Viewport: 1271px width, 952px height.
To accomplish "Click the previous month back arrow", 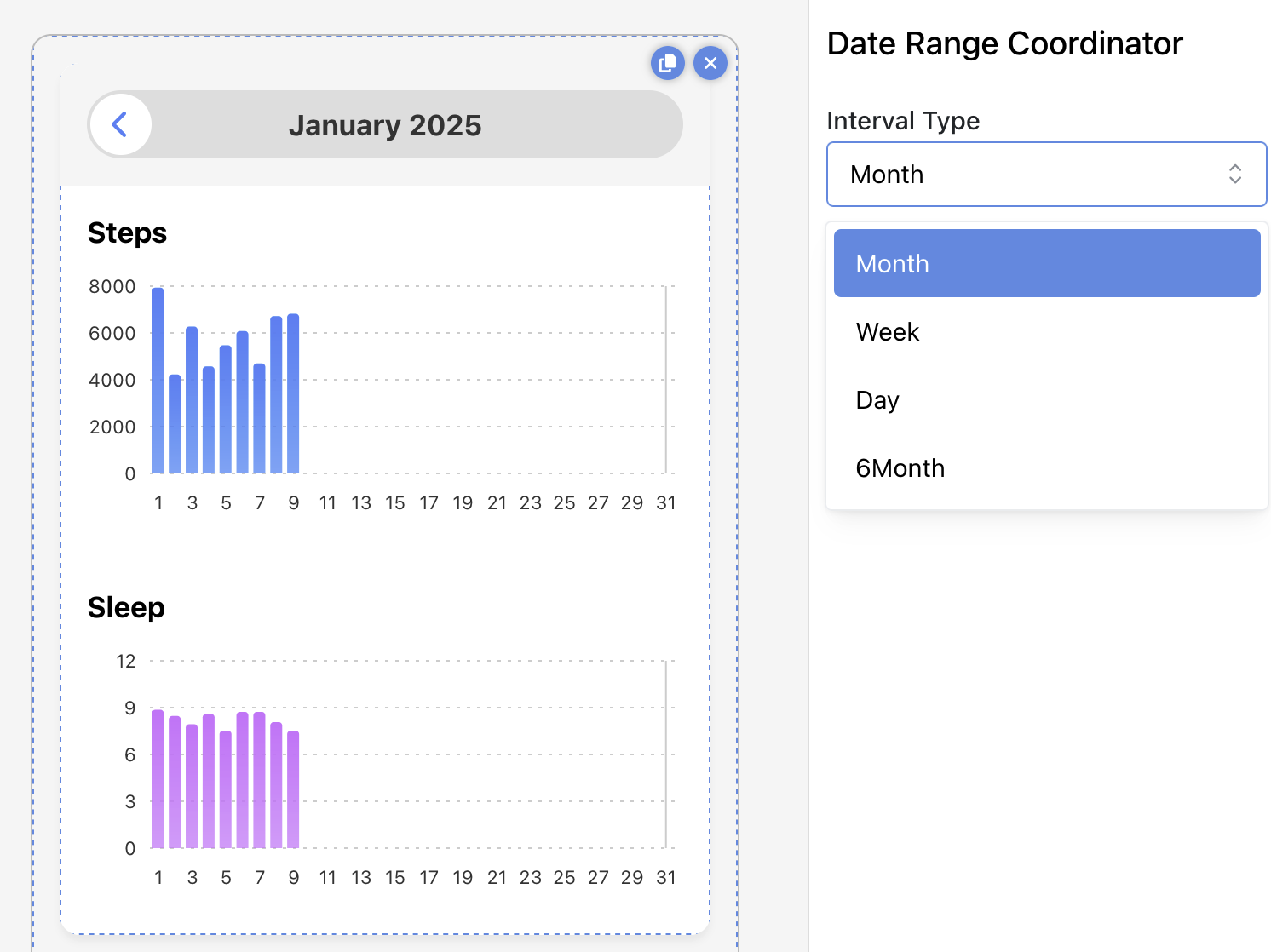I will (x=120, y=124).
